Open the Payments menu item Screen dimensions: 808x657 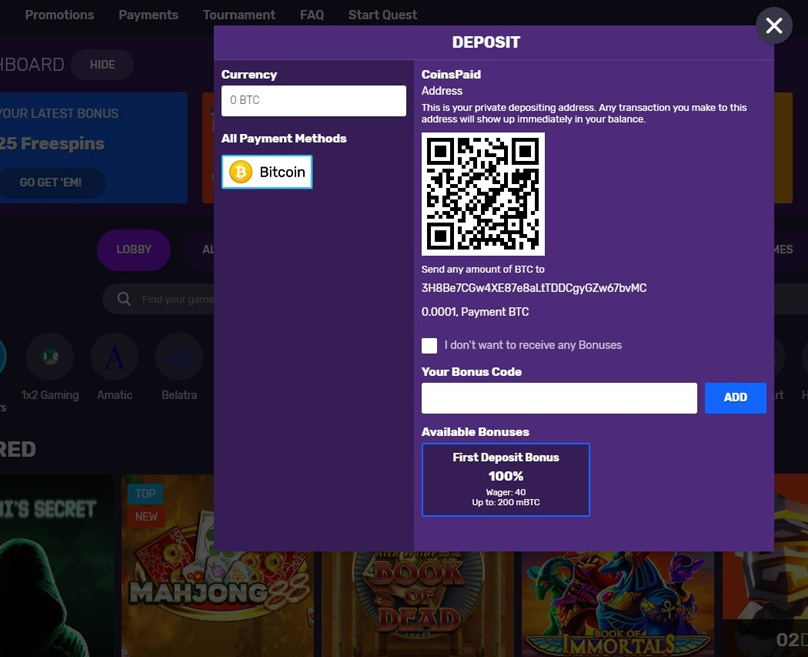[x=148, y=15]
